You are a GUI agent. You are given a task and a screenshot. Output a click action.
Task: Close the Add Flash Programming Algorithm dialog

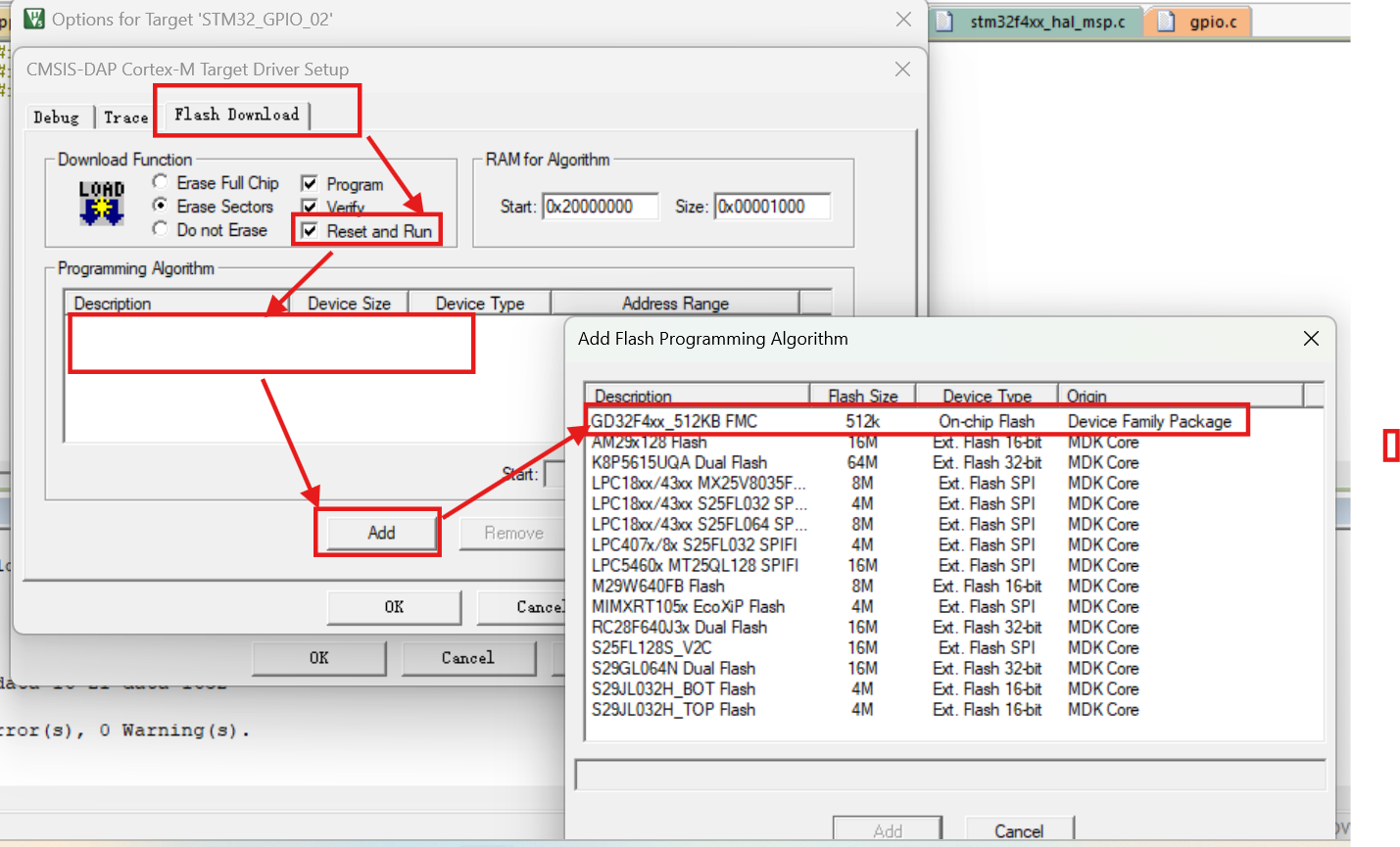[1311, 339]
